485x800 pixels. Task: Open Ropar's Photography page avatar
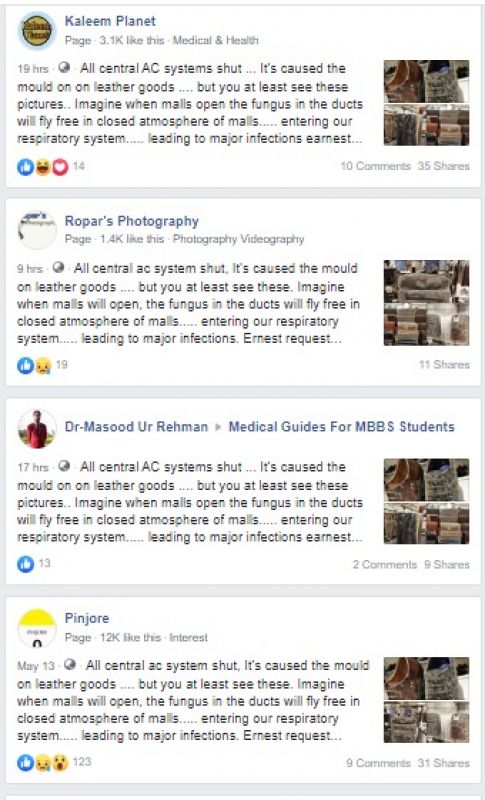pyautogui.click(x=37, y=230)
